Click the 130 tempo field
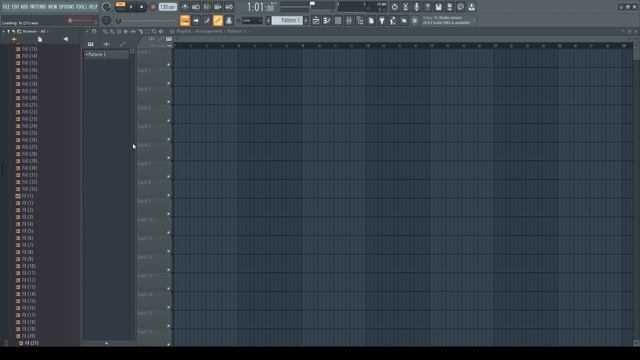 coord(167,7)
